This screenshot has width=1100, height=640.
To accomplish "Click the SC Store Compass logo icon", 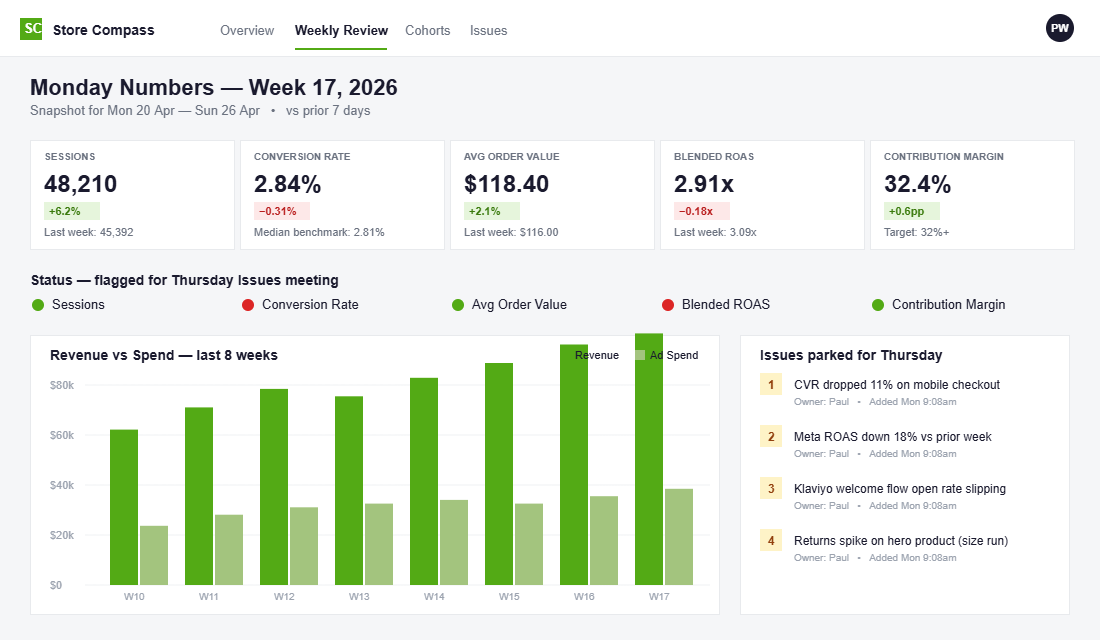I will click(31, 28).
